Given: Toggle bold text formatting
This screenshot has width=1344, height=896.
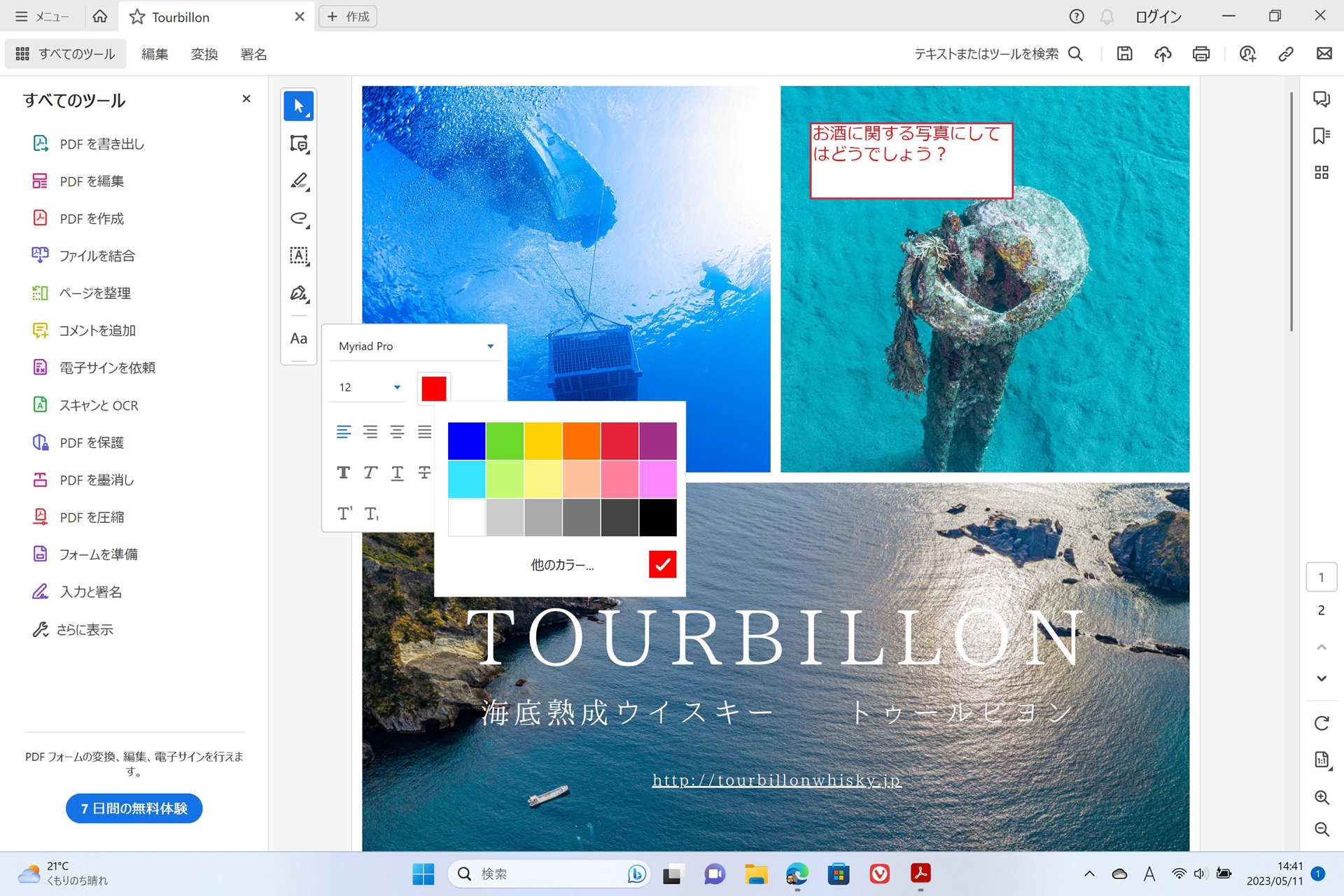Looking at the screenshot, I should [x=343, y=472].
